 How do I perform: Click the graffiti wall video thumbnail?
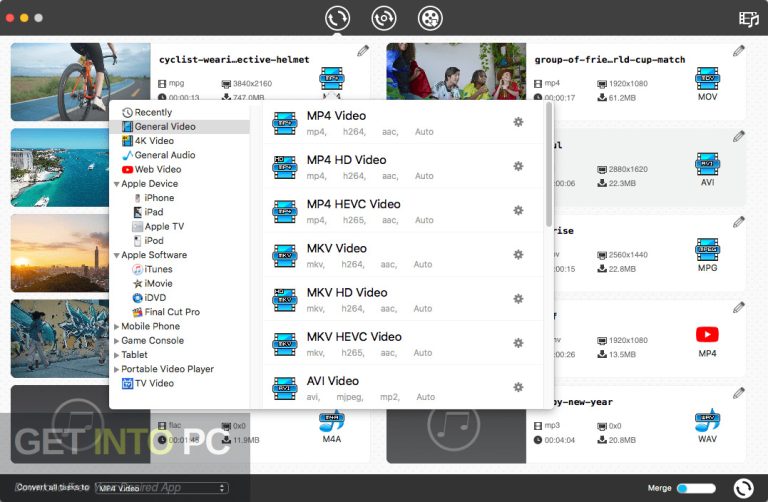tap(60, 338)
